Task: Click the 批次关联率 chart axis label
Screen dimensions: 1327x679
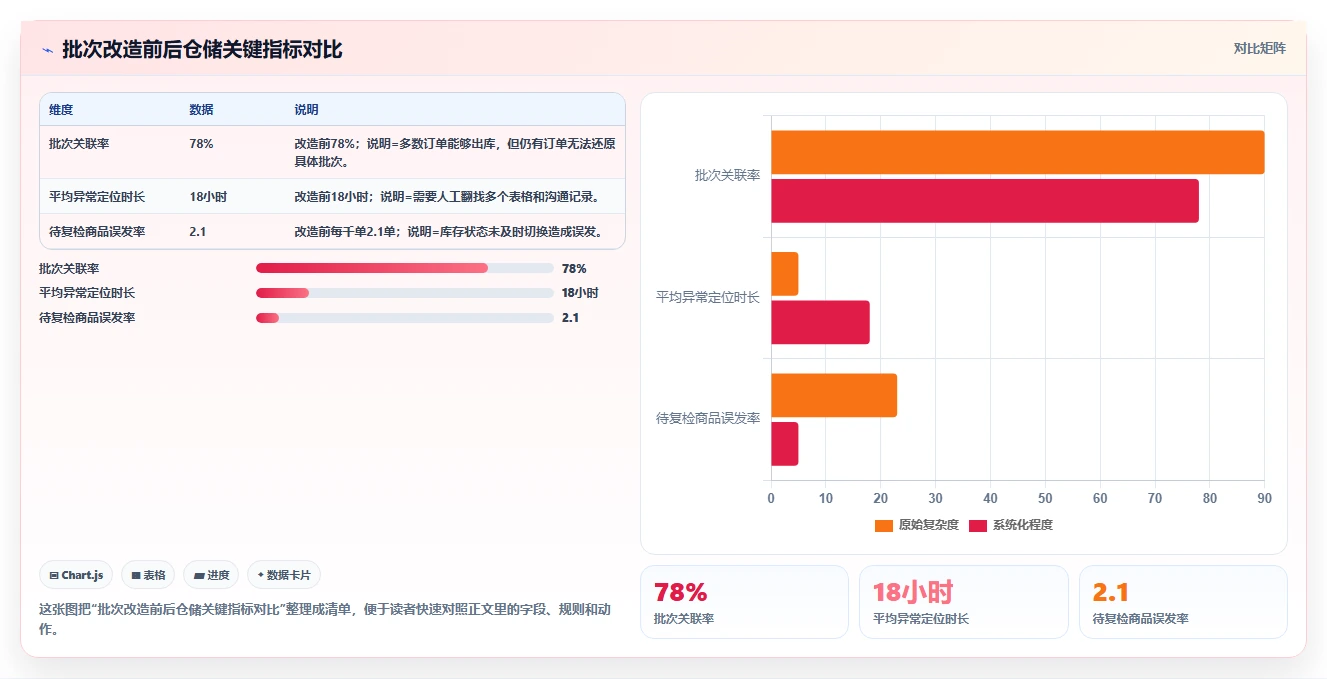Action: click(x=727, y=175)
